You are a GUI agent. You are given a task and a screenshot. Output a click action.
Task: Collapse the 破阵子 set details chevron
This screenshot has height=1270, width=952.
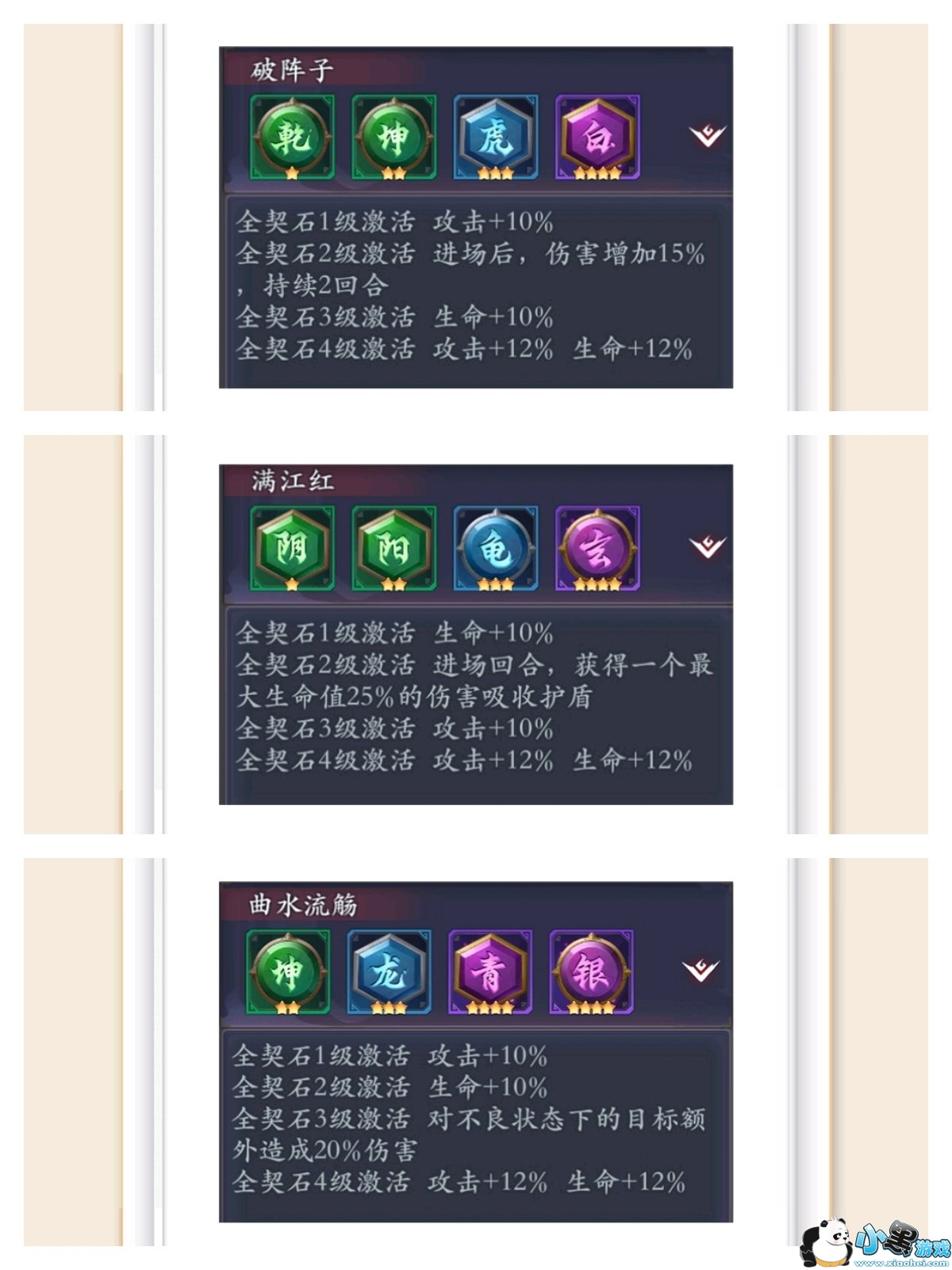point(707,136)
